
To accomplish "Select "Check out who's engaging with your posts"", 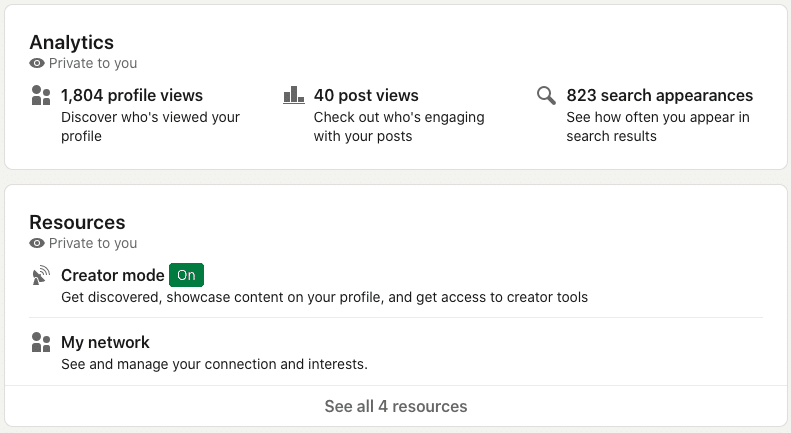I will point(399,127).
